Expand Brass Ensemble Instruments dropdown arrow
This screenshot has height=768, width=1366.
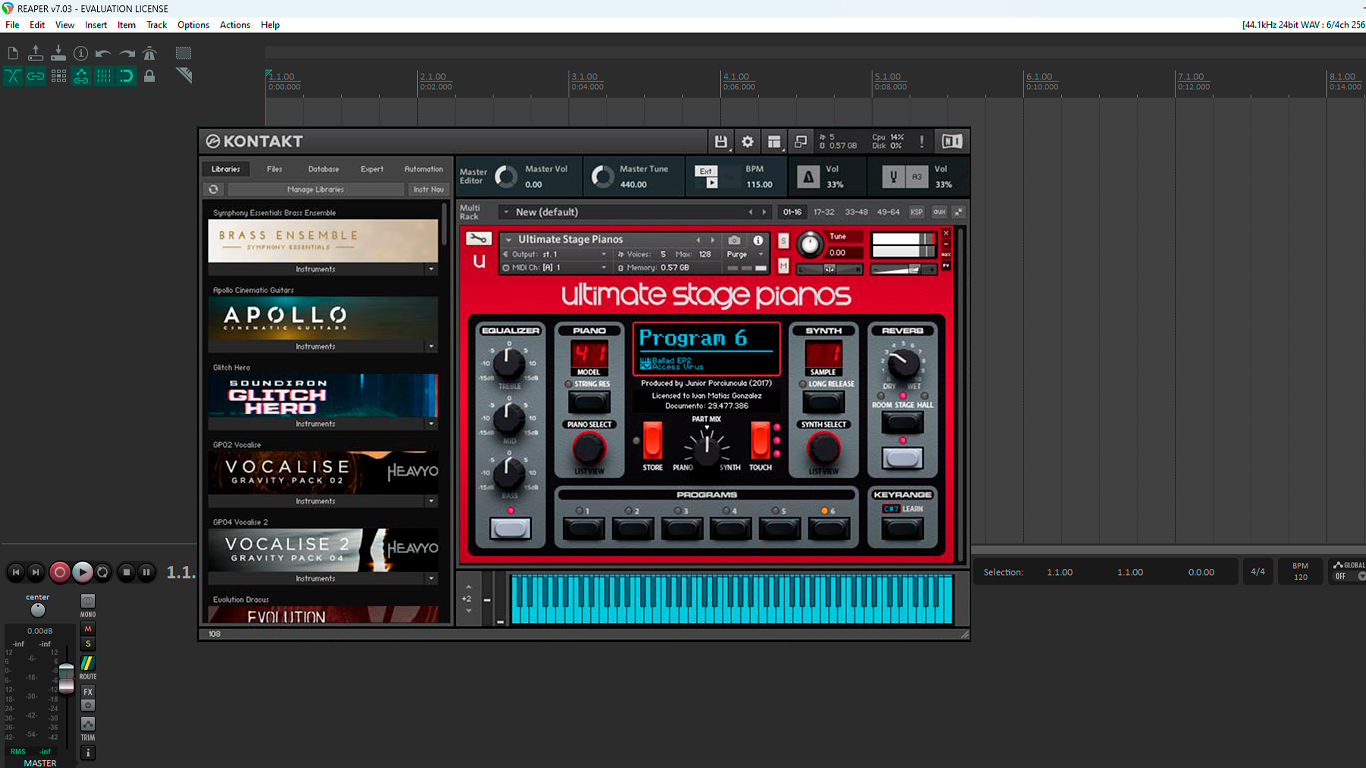432,269
